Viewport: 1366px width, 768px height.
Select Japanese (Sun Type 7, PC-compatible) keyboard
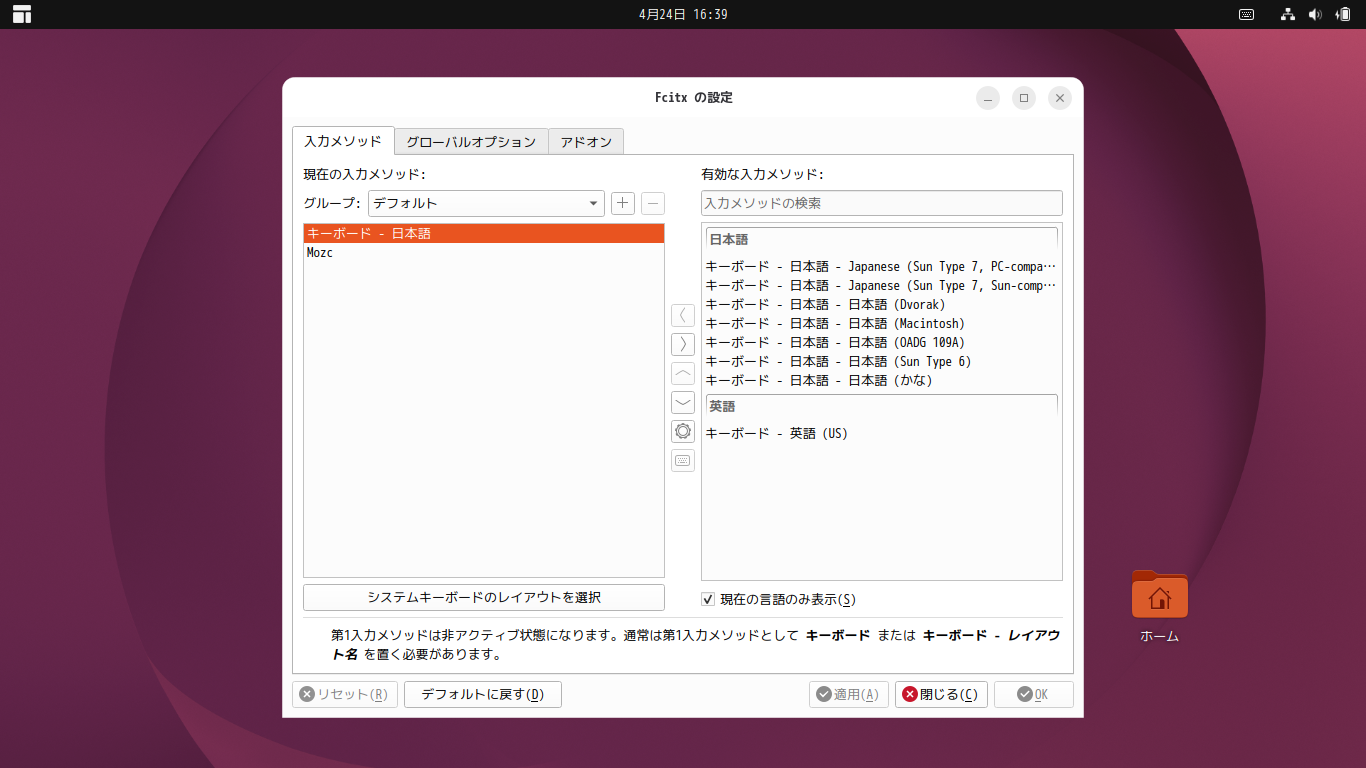[881, 267]
